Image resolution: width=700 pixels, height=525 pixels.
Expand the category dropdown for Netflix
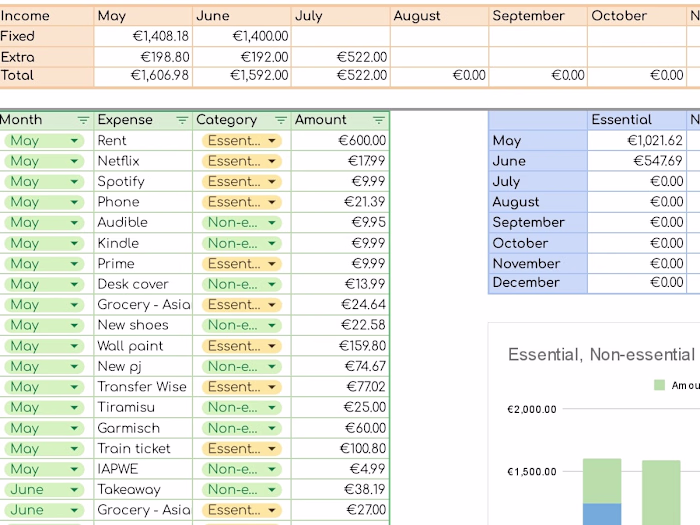pos(272,161)
